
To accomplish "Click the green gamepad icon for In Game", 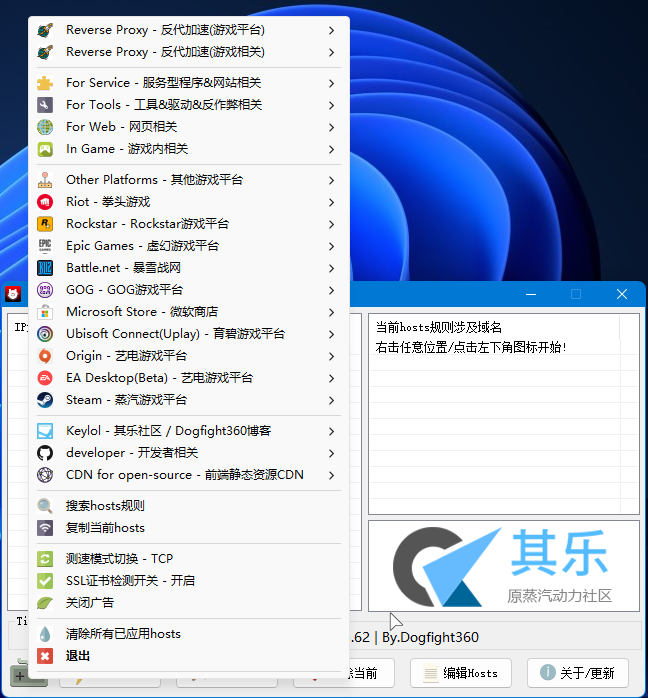I will [45, 149].
